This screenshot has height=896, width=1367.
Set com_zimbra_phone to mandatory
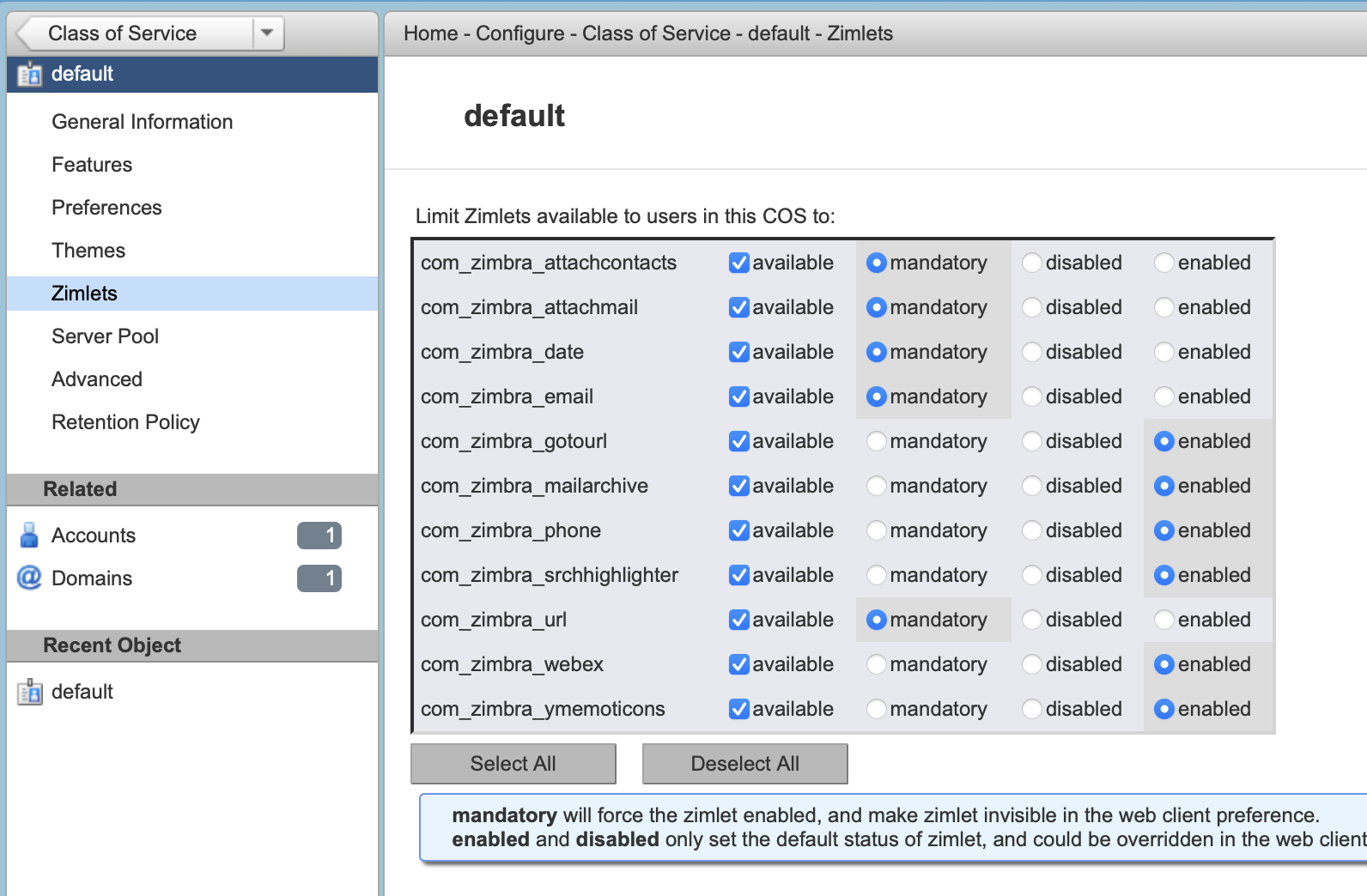pos(877,530)
